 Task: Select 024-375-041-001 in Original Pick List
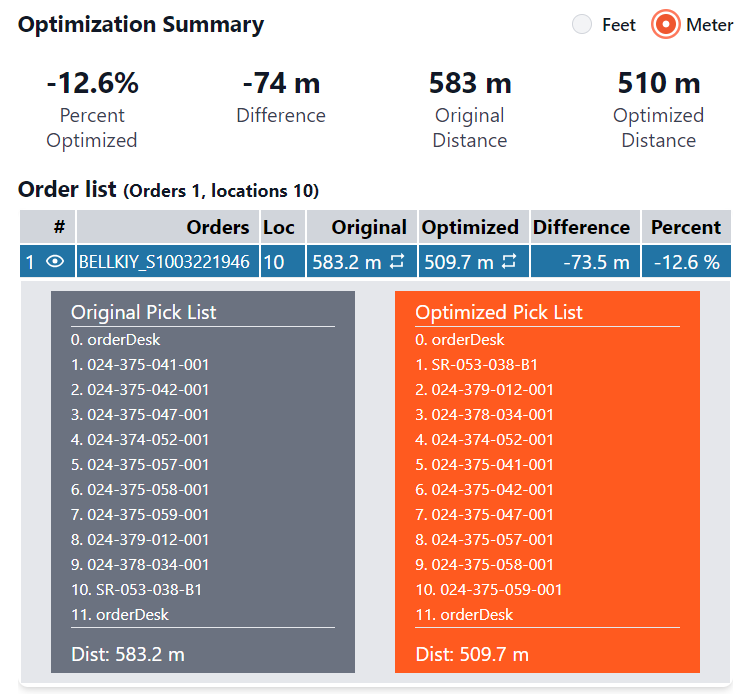click(x=148, y=365)
